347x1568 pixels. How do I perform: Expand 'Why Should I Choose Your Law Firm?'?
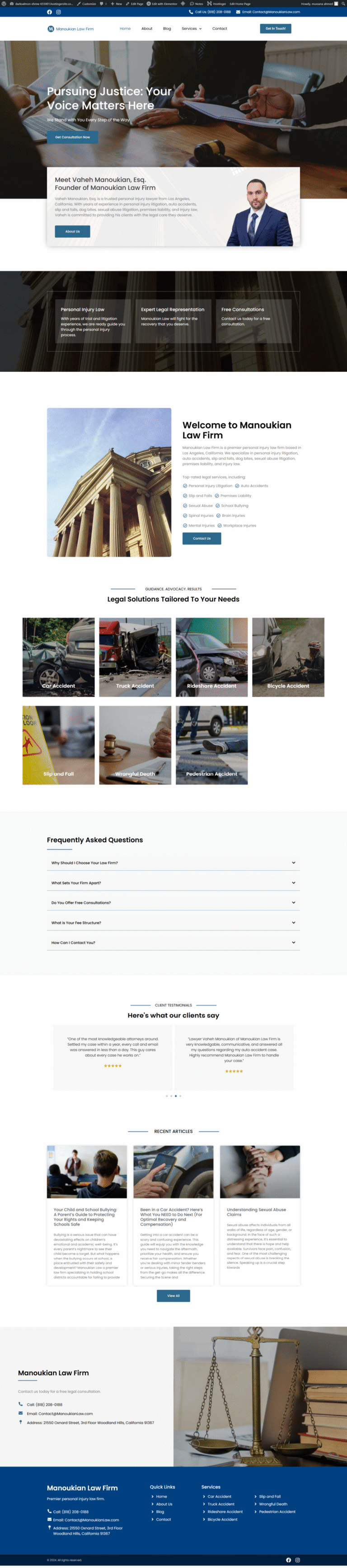click(x=173, y=863)
